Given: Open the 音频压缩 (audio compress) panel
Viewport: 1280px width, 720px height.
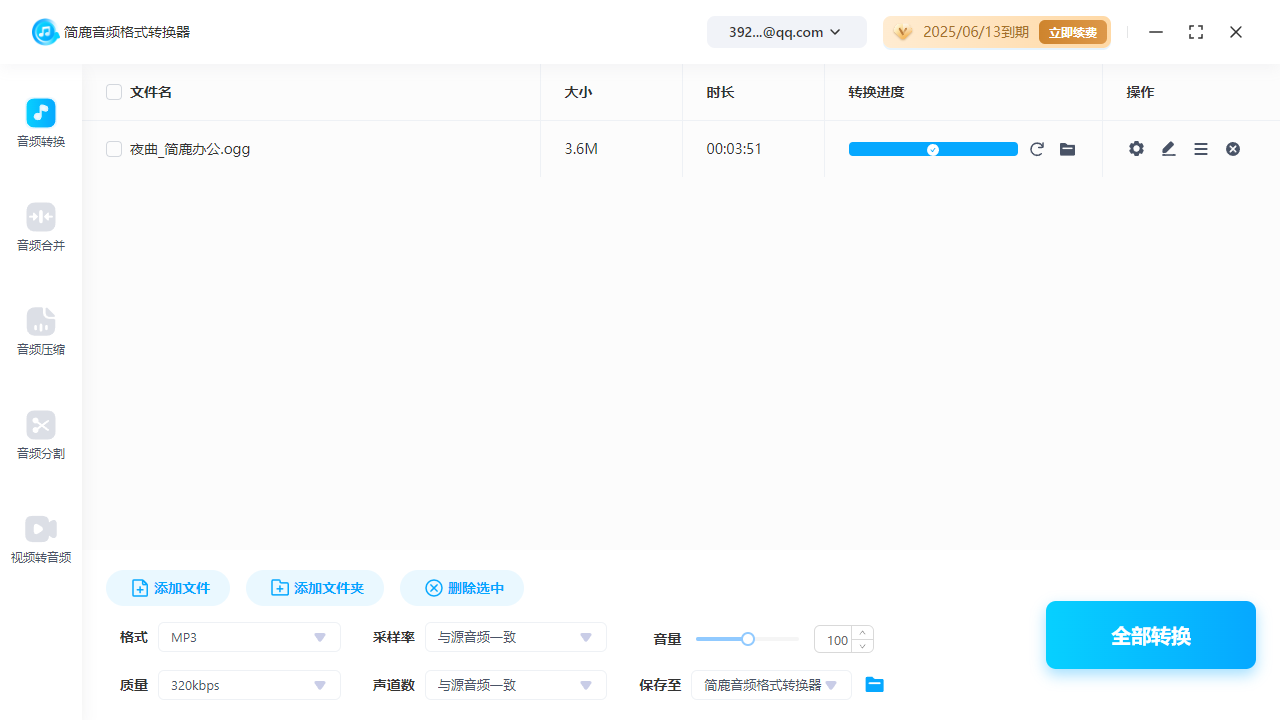Looking at the screenshot, I should 40,332.
